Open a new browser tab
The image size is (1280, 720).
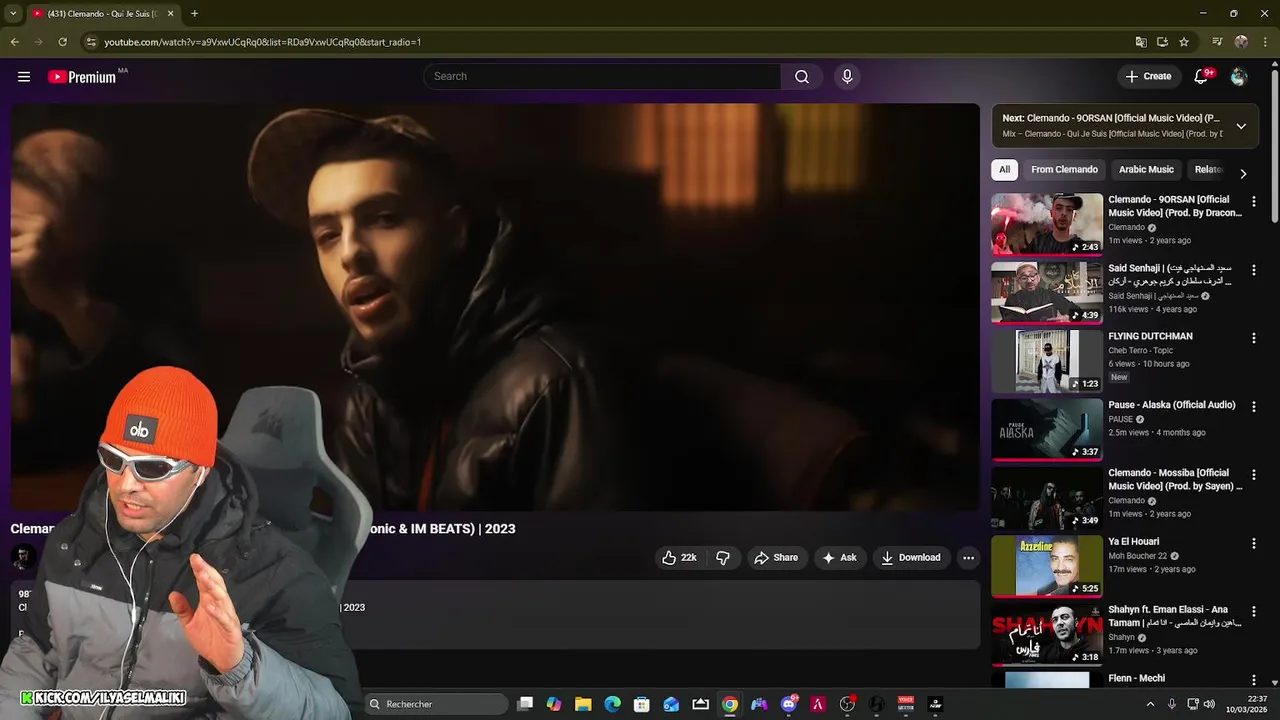(194, 13)
